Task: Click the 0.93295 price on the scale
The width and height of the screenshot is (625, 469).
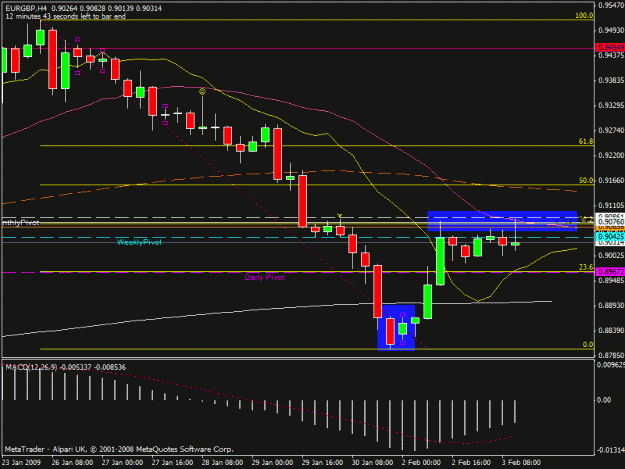Action: [611, 105]
